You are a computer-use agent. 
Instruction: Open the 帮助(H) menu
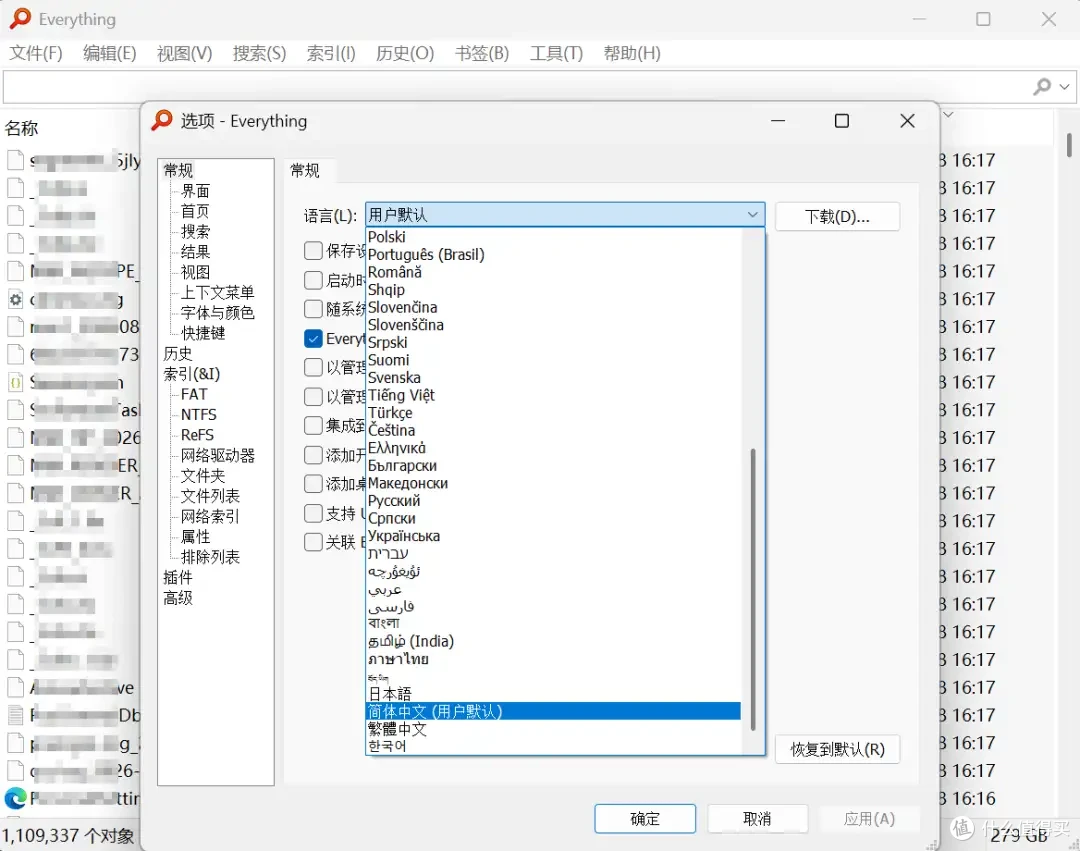632,53
